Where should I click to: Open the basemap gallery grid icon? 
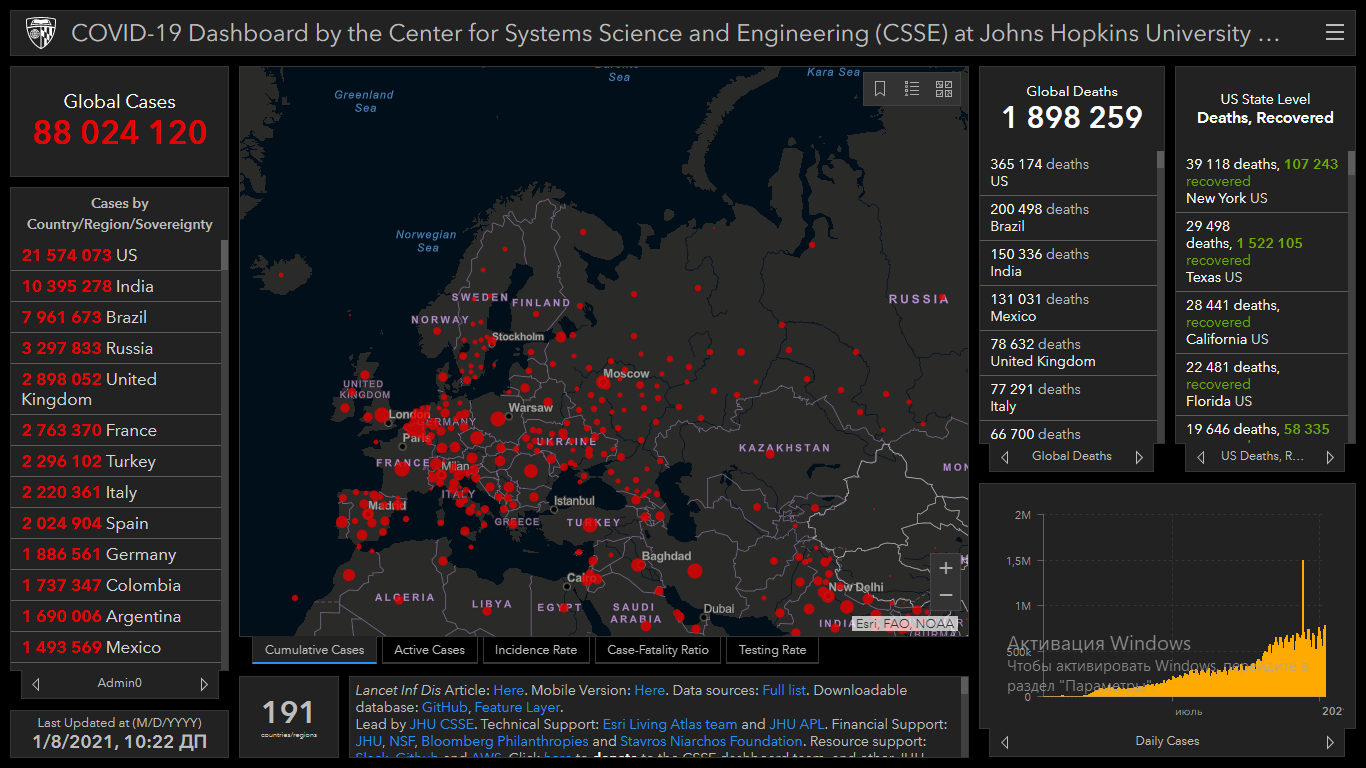944,89
